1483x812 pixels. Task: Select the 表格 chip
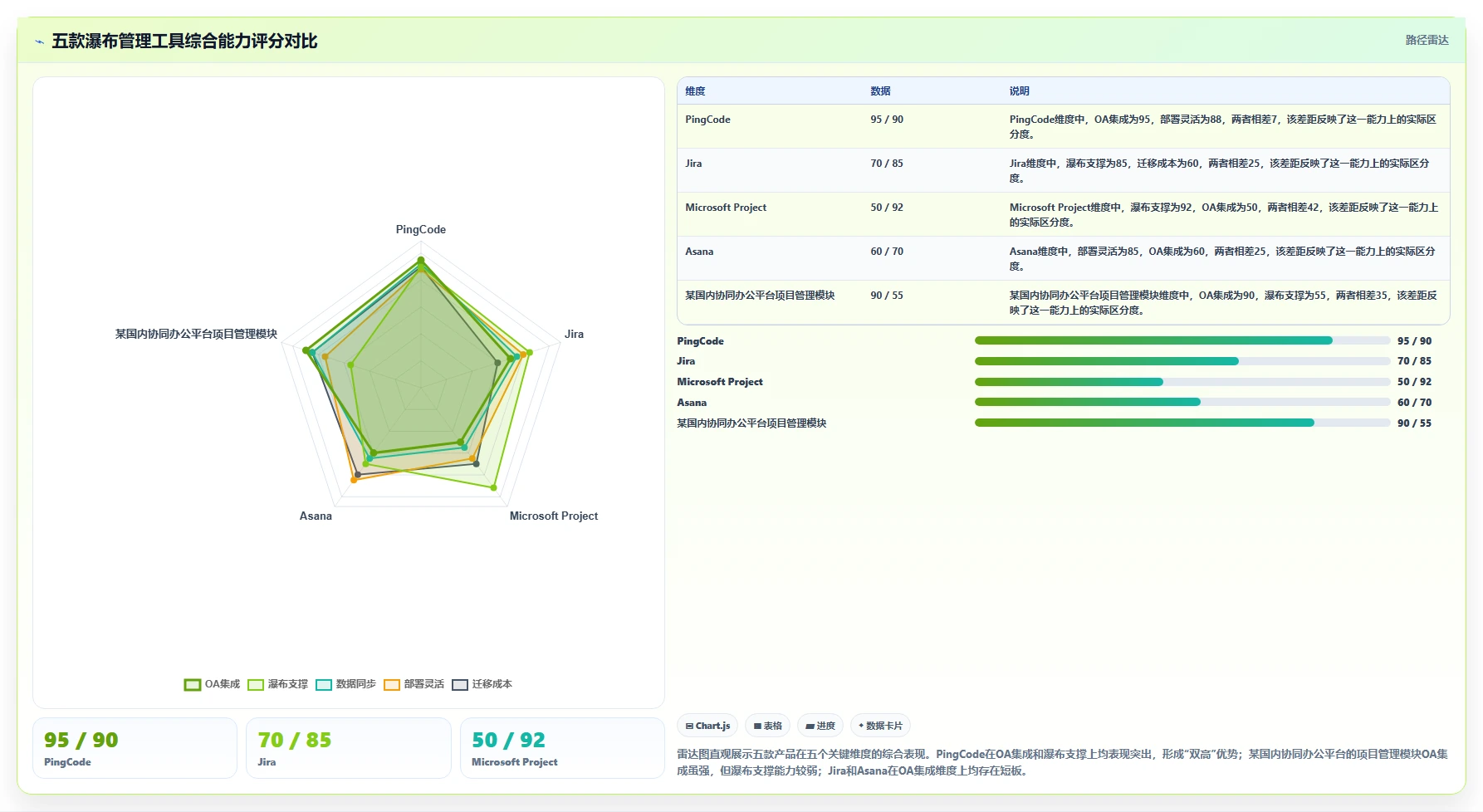point(767,726)
